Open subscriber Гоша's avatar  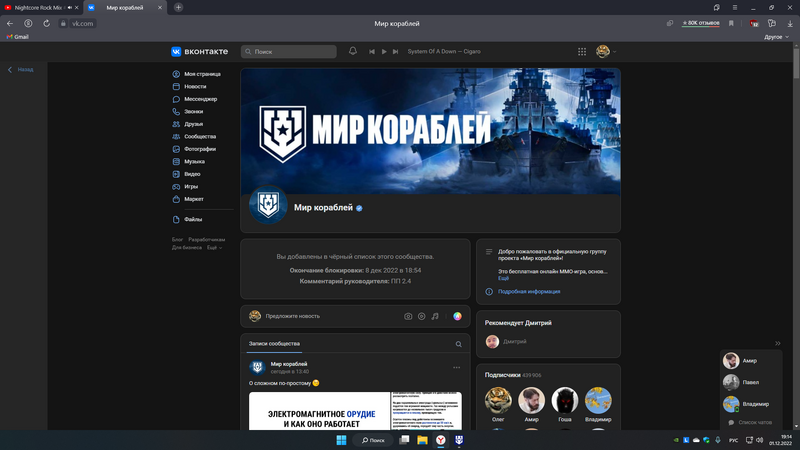coord(565,400)
